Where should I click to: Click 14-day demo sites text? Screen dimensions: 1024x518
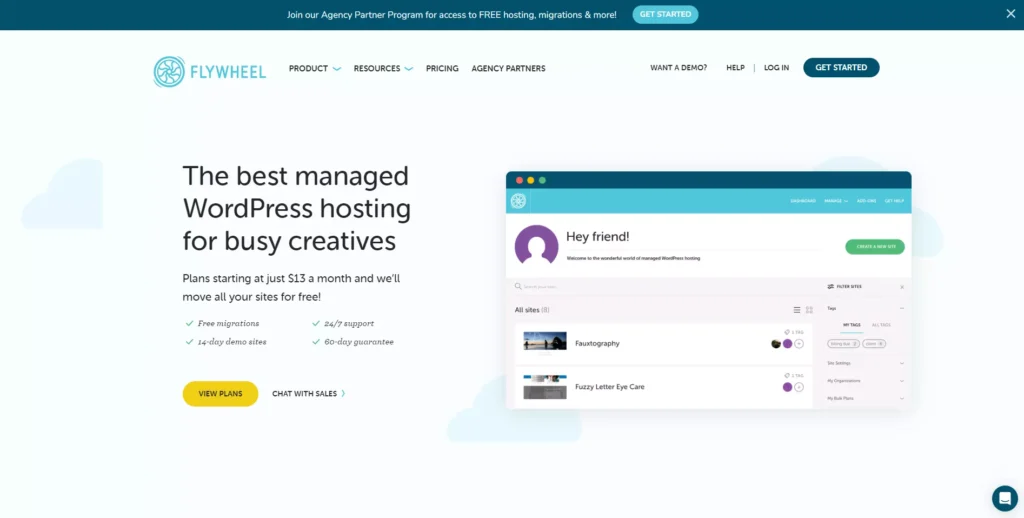tap(232, 342)
